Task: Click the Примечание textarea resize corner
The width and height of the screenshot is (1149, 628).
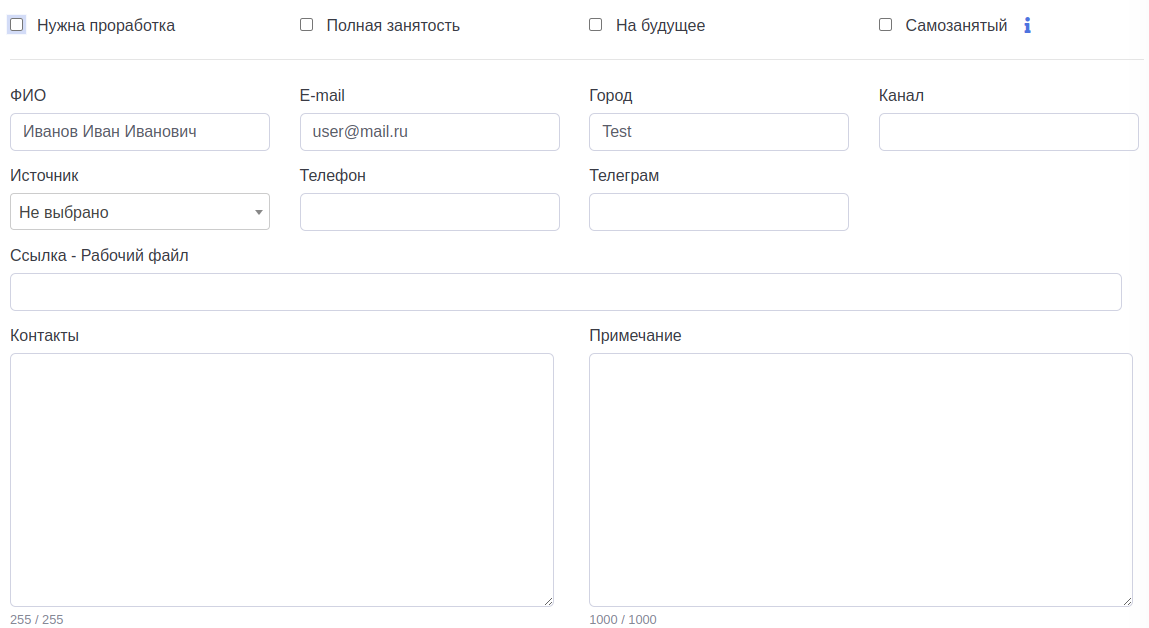Action: tap(1127, 601)
